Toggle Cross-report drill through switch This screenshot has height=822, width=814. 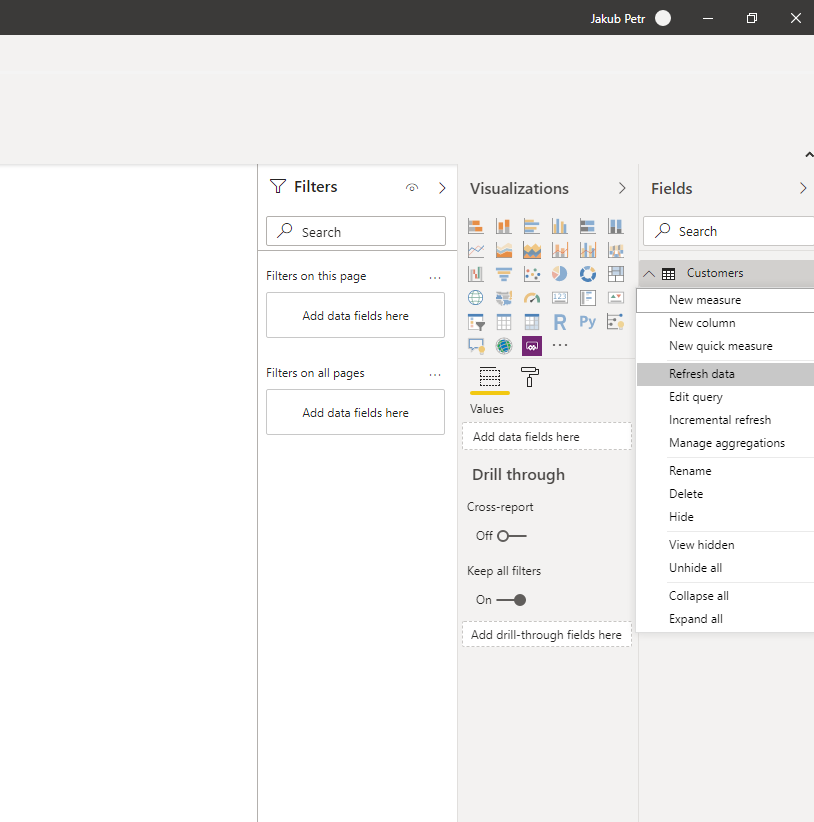click(x=512, y=536)
